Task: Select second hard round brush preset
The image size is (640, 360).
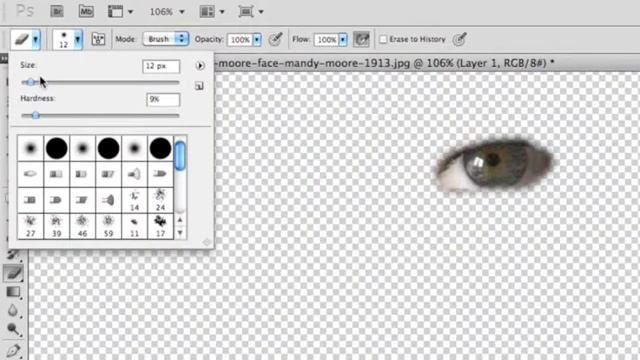Action: pyautogui.click(x=109, y=148)
